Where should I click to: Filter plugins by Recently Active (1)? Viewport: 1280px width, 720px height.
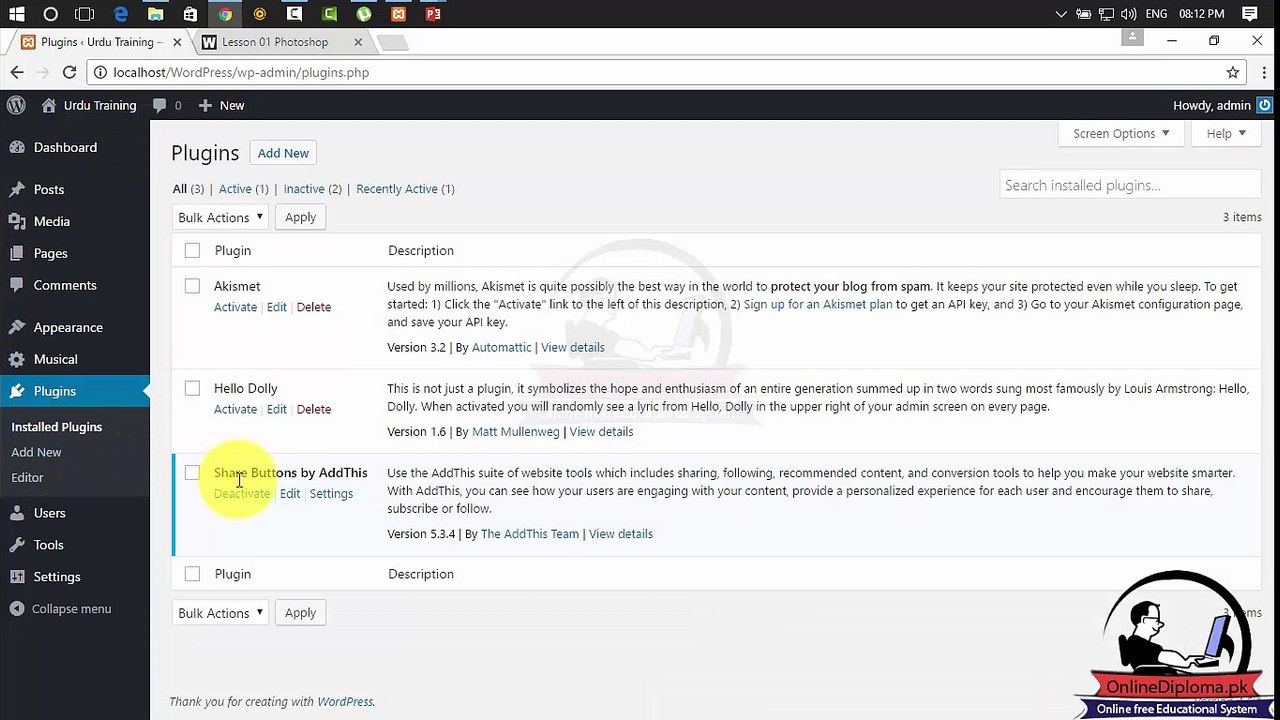coord(405,189)
